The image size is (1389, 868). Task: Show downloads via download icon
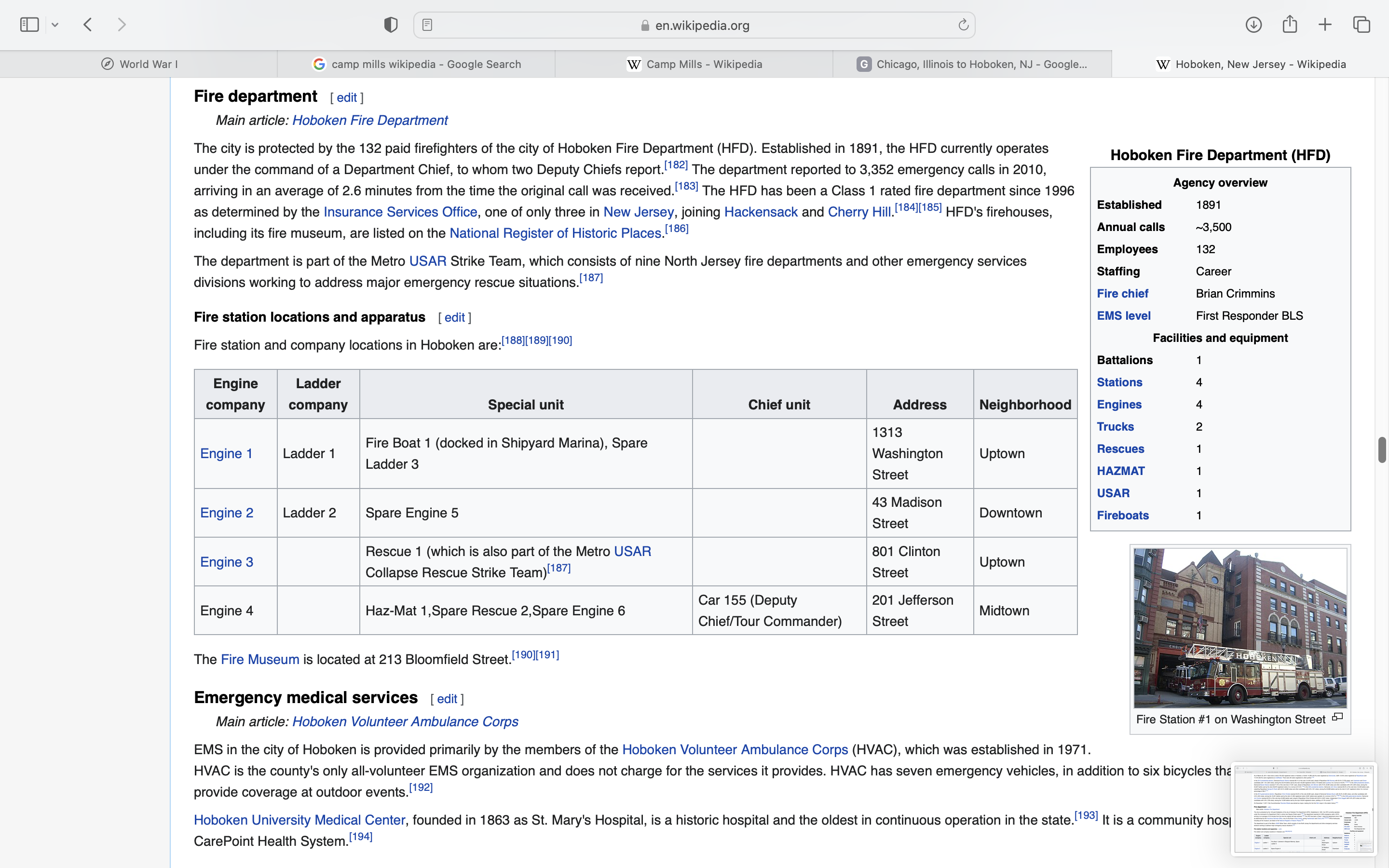(x=1253, y=25)
